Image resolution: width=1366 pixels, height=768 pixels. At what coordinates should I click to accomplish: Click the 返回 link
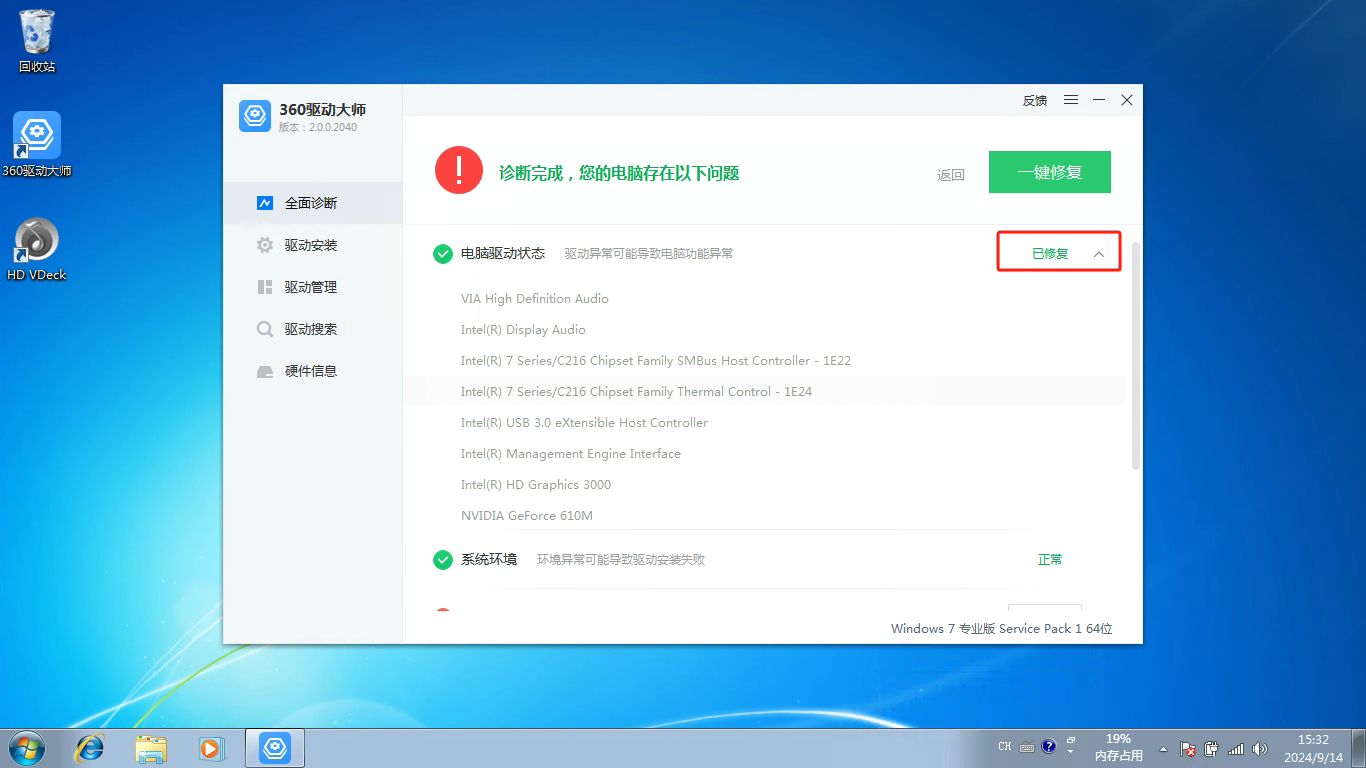click(951, 175)
